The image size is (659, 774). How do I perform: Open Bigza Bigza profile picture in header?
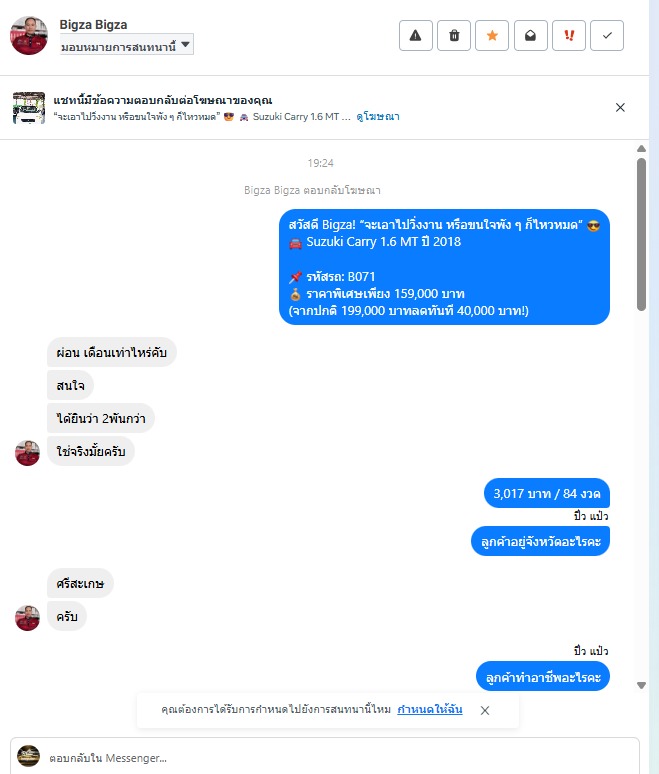click(x=29, y=36)
